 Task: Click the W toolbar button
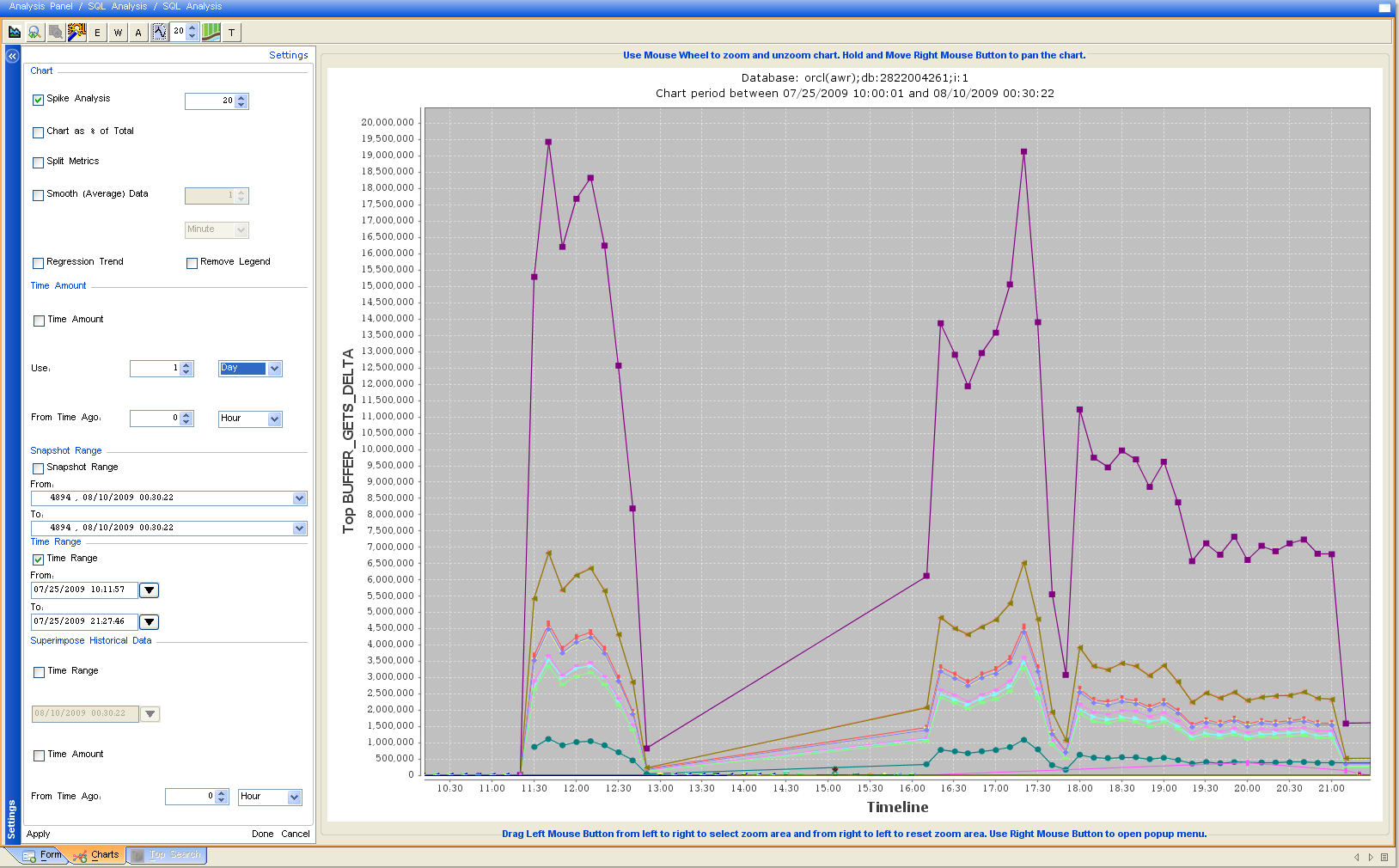pos(118,33)
